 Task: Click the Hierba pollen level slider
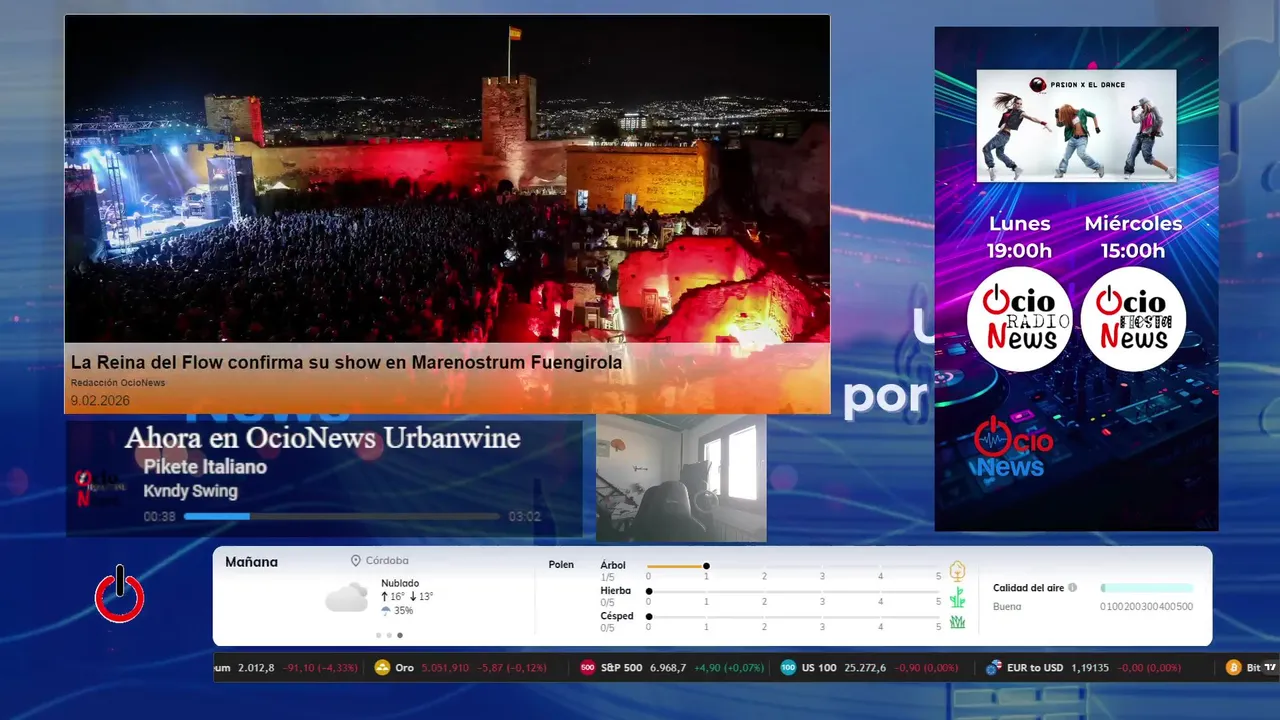[794, 592]
